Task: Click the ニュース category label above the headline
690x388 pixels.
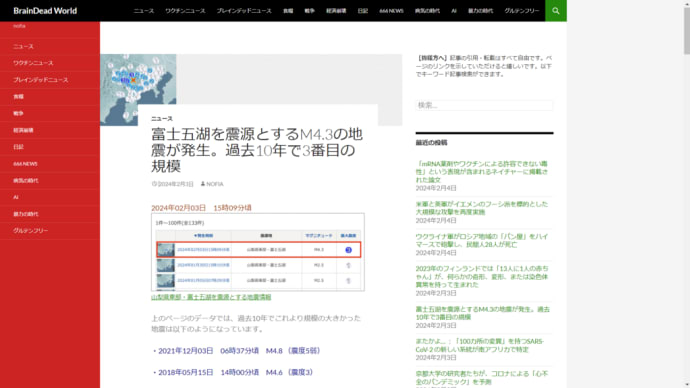Action: pos(162,118)
